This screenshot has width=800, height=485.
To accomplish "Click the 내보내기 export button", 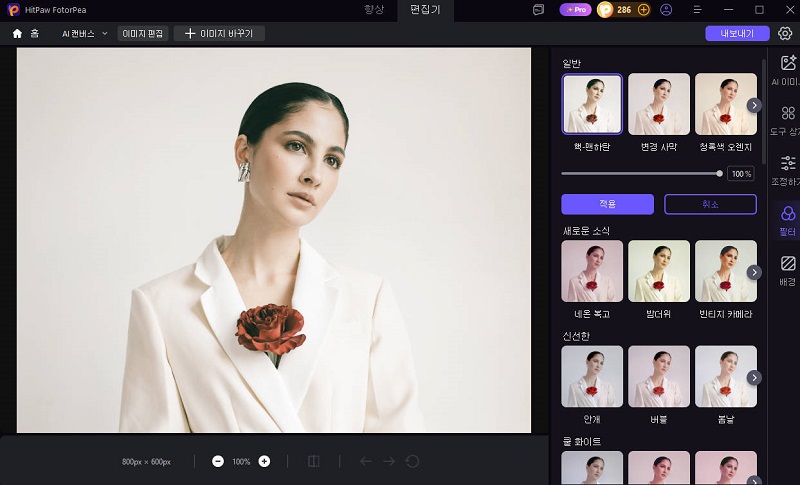I will pos(737,34).
